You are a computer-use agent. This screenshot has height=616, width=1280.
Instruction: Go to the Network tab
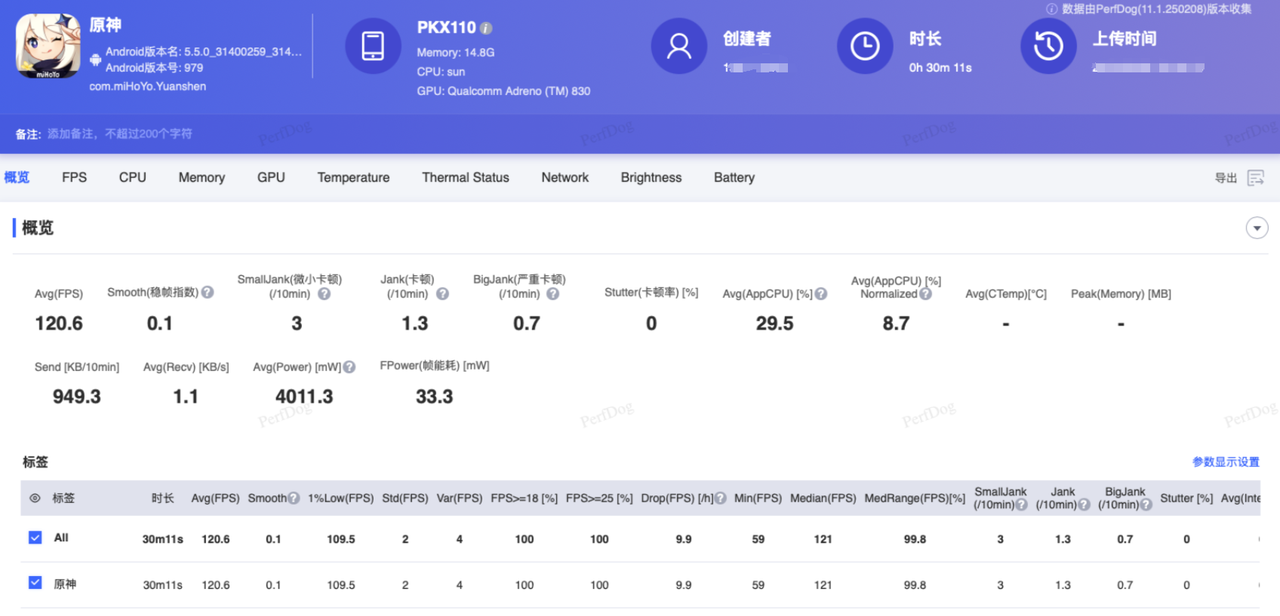pos(565,178)
